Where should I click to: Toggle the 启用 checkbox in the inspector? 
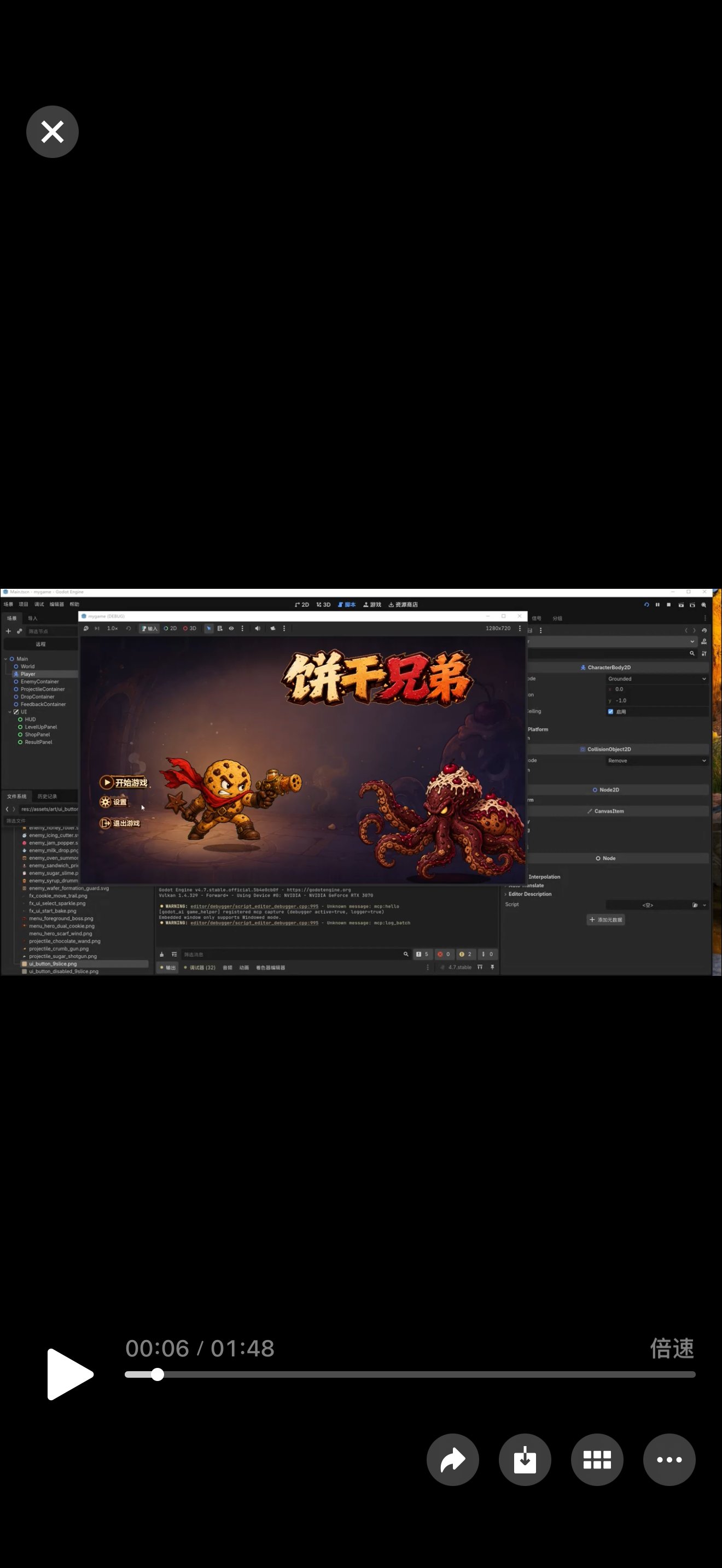coord(610,712)
